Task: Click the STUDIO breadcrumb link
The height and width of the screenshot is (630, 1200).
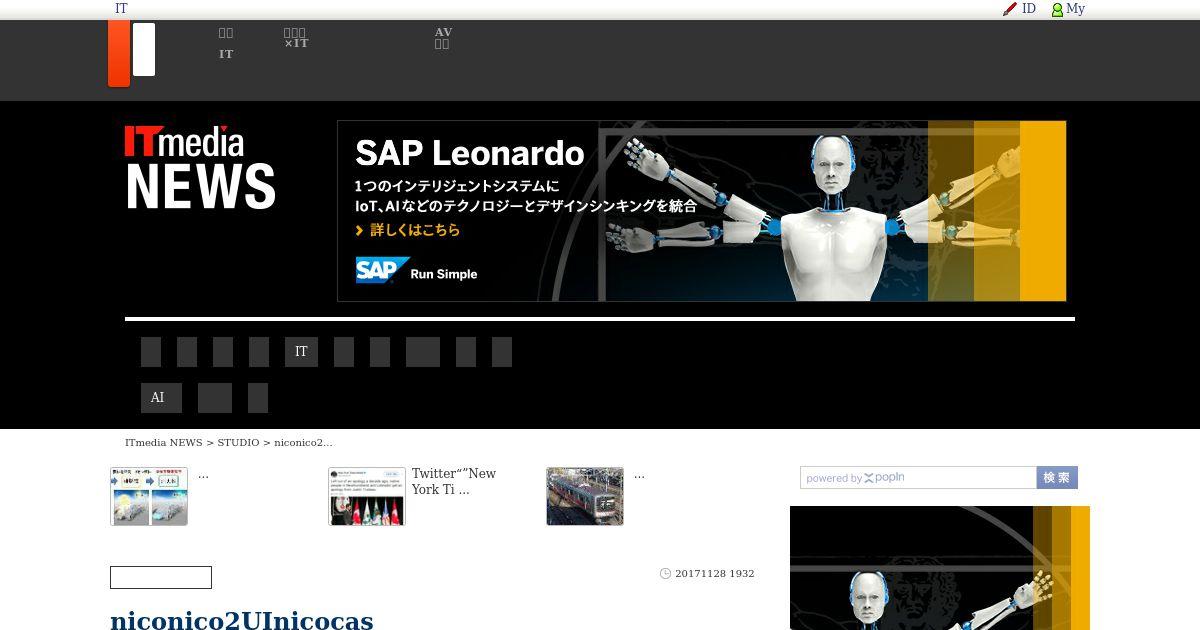Action: pyautogui.click(x=238, y=442)
